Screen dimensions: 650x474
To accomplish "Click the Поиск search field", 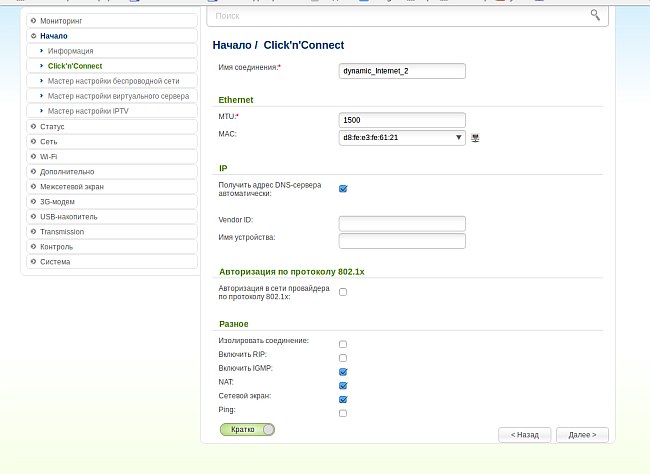I will click(x=400, y=16).
